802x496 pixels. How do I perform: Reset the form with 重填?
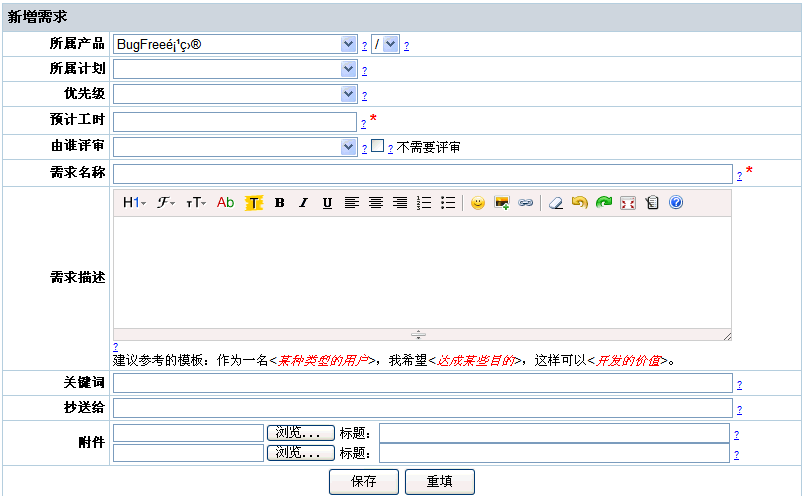439,482
